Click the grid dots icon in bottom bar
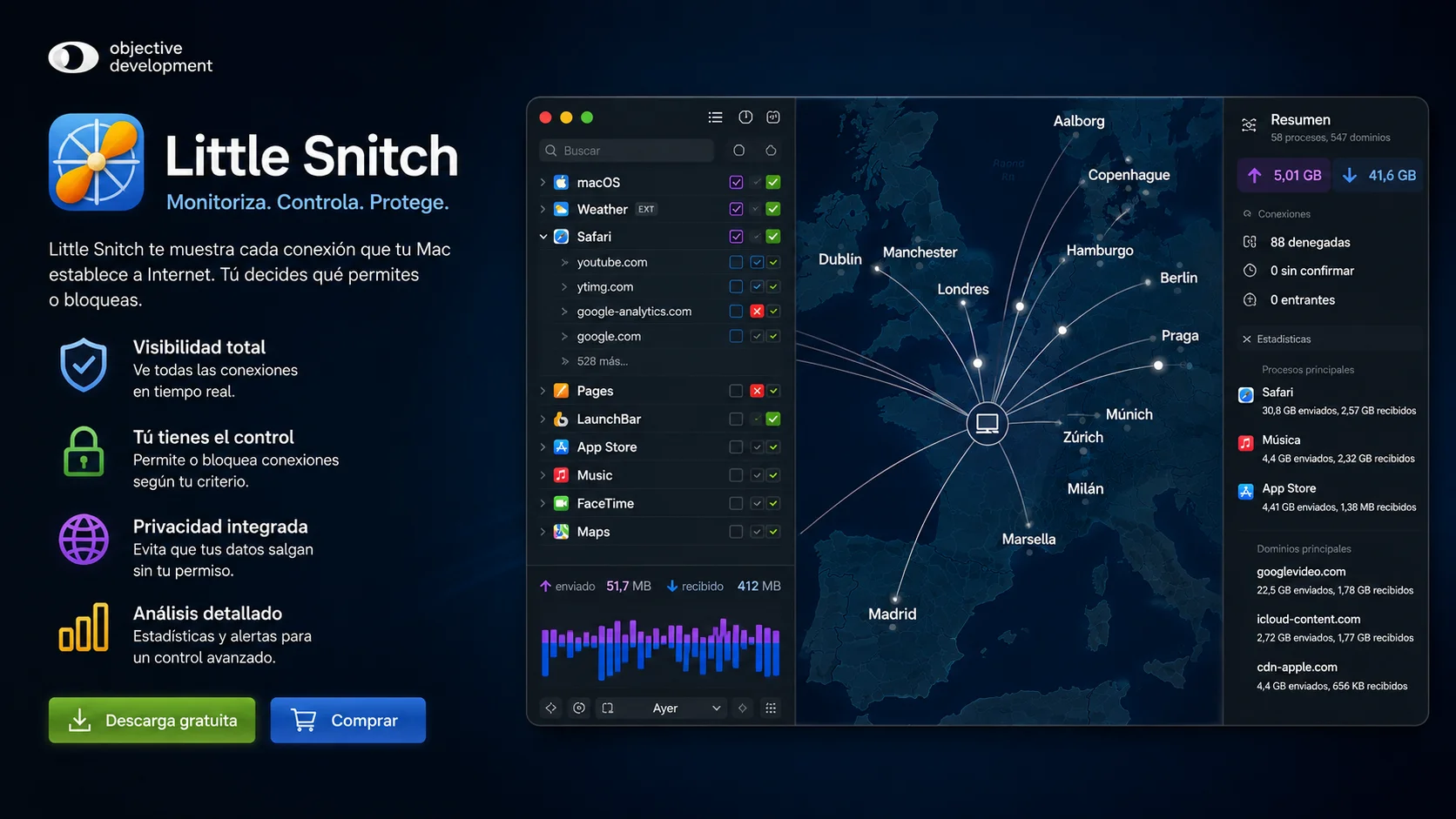Screen dimensions: 1456x819 pyautogui.click(x=771, y=708)
